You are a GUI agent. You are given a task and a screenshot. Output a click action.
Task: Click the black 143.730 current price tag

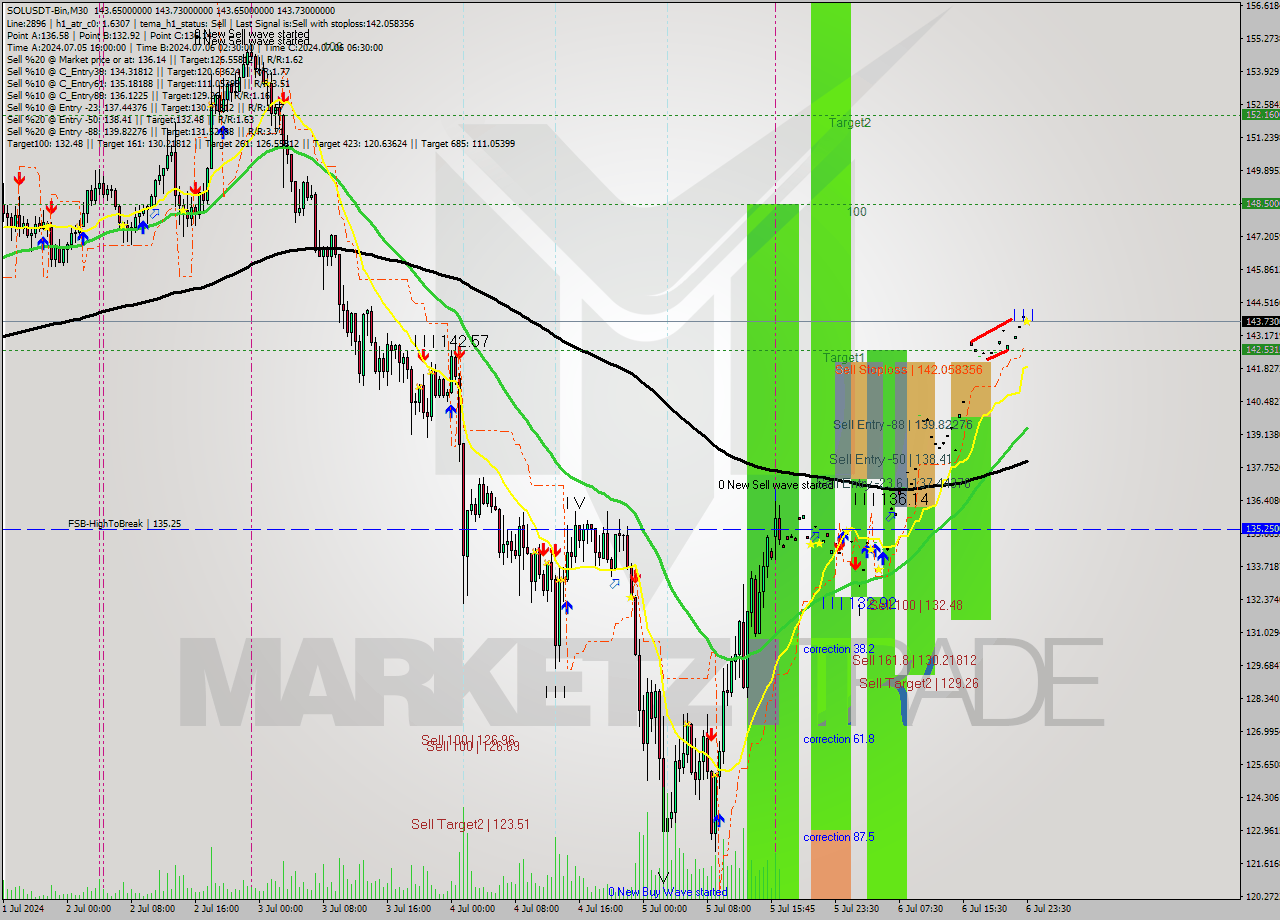point(1261,321)
